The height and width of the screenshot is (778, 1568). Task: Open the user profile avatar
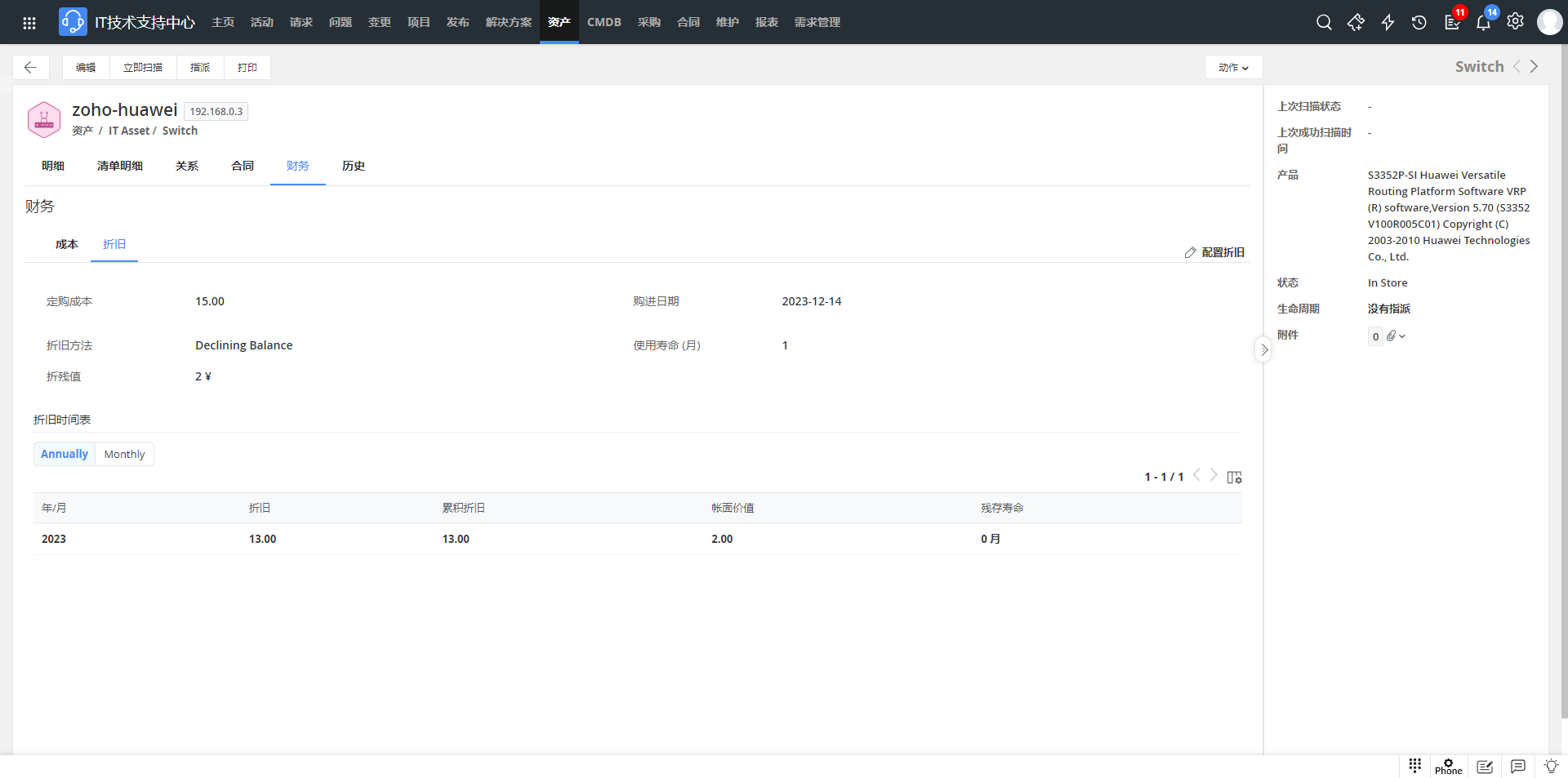tap(1549, 22)
